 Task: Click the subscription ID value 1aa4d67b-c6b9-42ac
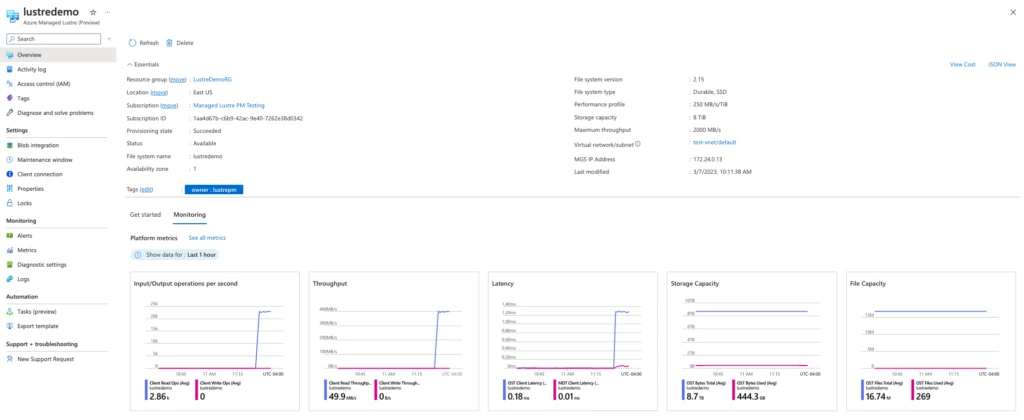(x=248, y=118)
